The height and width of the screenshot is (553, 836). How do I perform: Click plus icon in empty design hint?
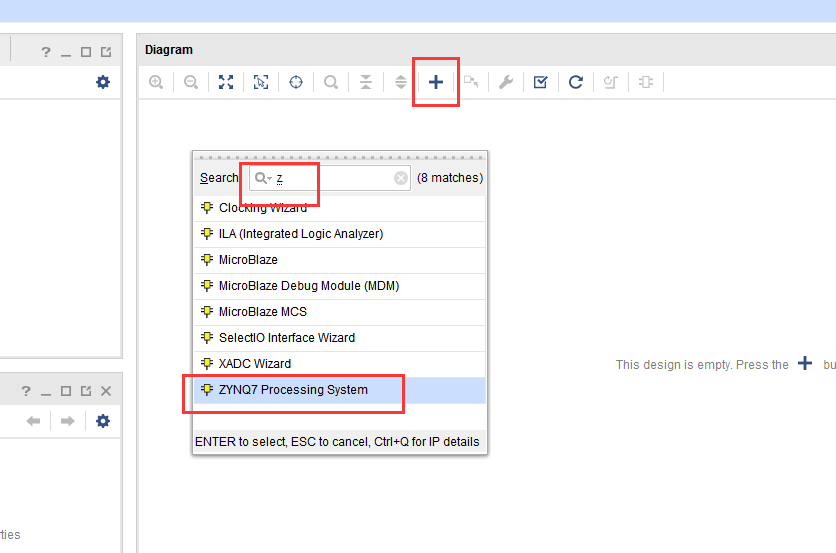click(x=805, y=364)
